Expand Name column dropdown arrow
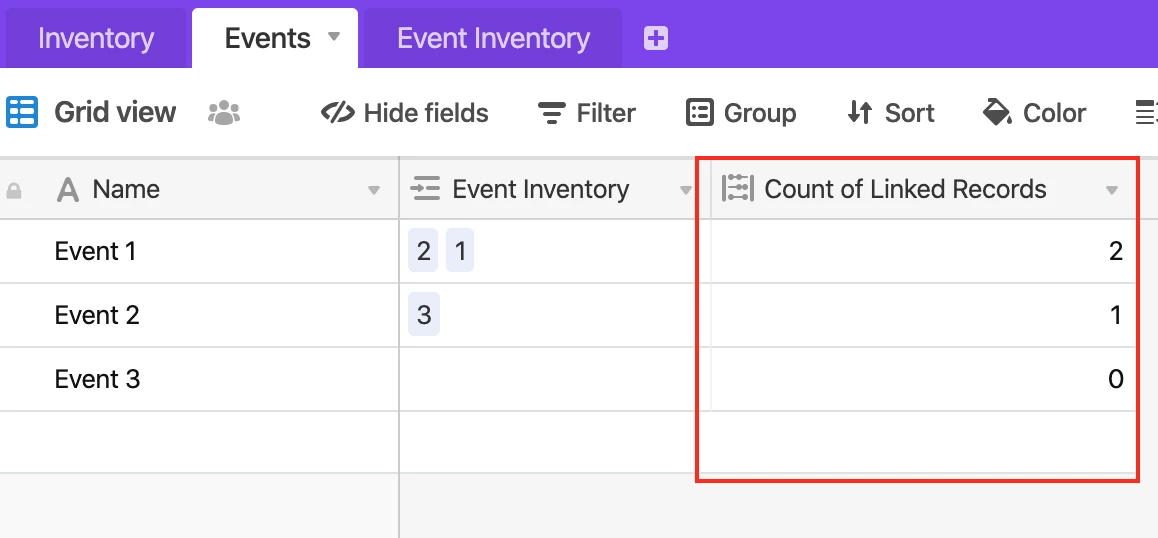Screen dimensions: 1158x538 [x=374, y=191]
